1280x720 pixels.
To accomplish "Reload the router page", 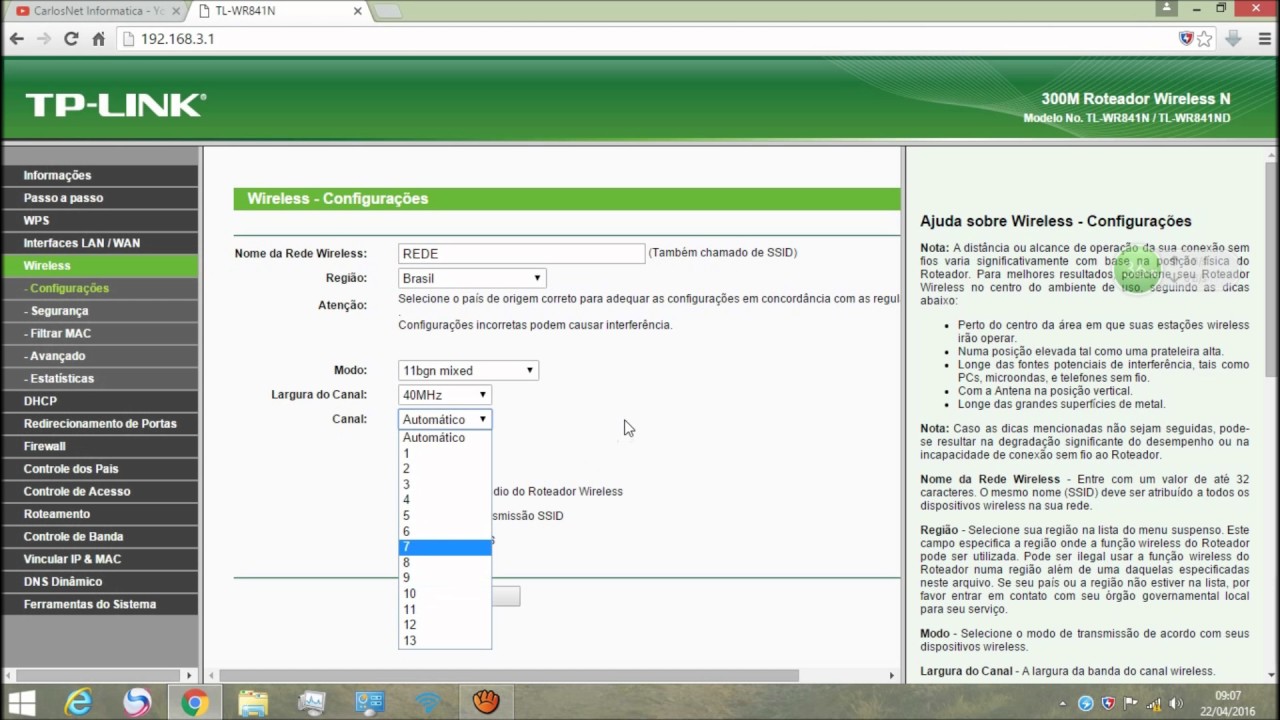I will click(x=71, y=39).
